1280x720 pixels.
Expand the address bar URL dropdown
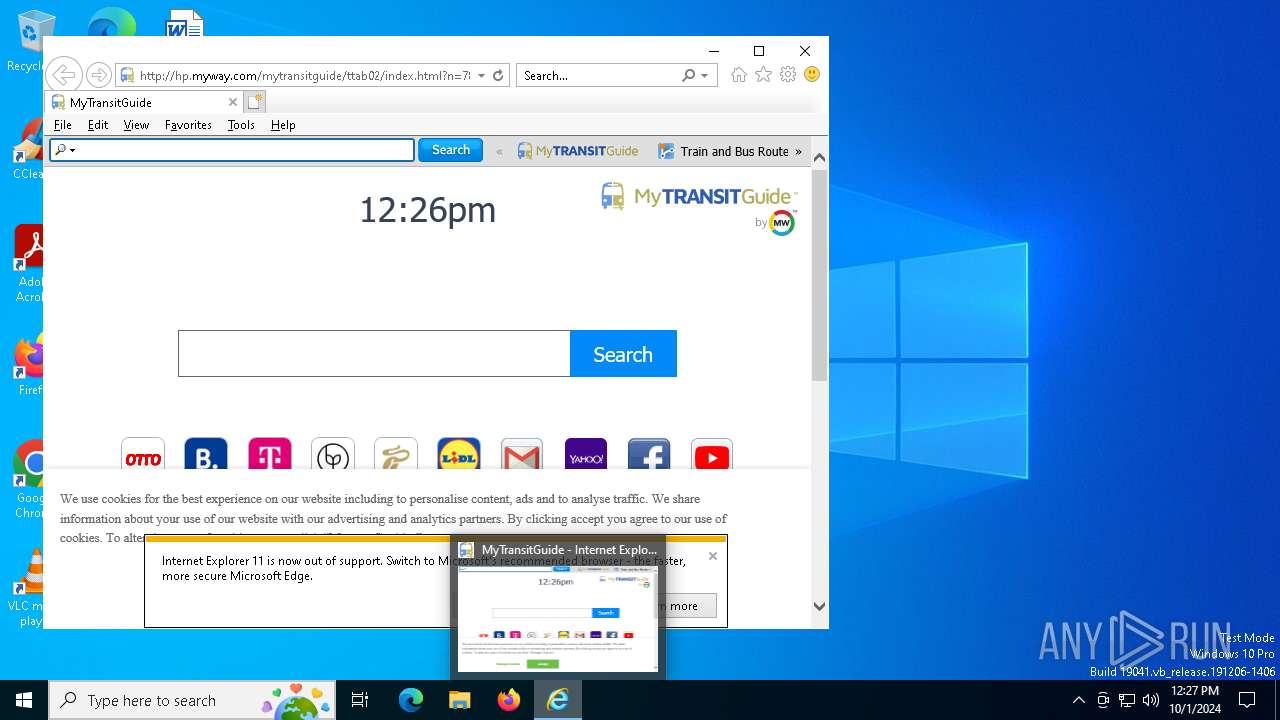click(481, 75)
